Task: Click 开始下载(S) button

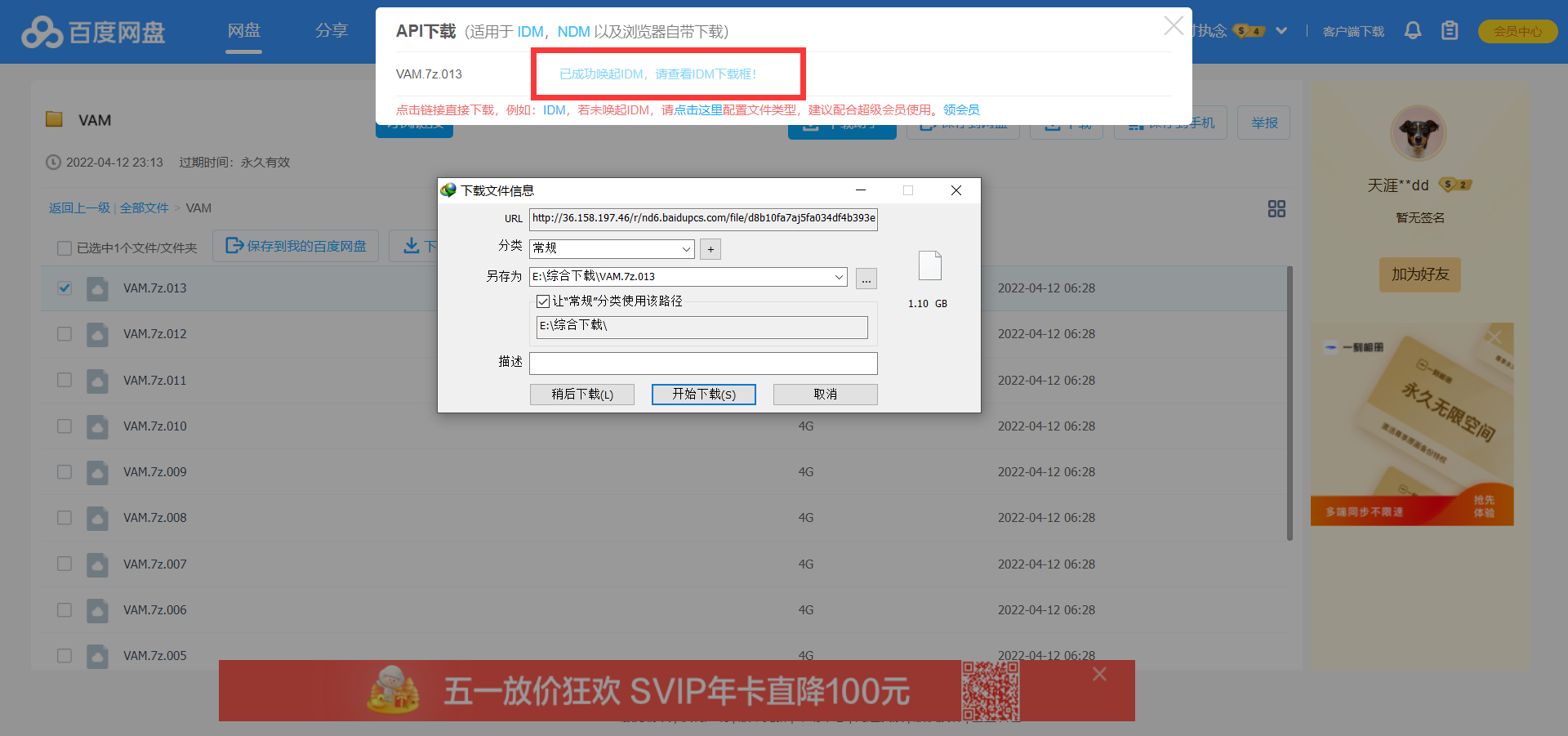Action: click(x=704, y=395)
